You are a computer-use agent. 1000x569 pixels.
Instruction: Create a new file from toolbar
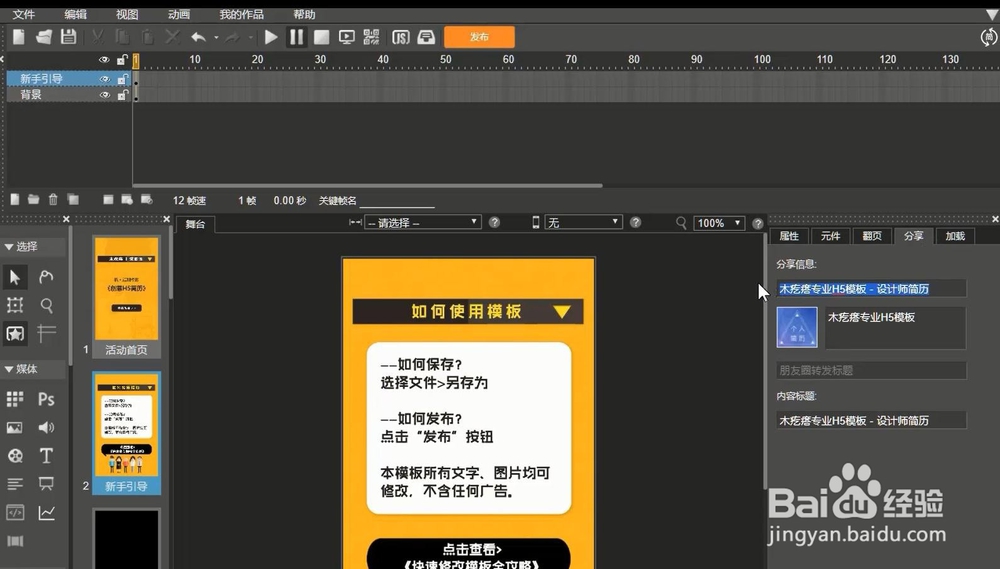pos(18,37)
